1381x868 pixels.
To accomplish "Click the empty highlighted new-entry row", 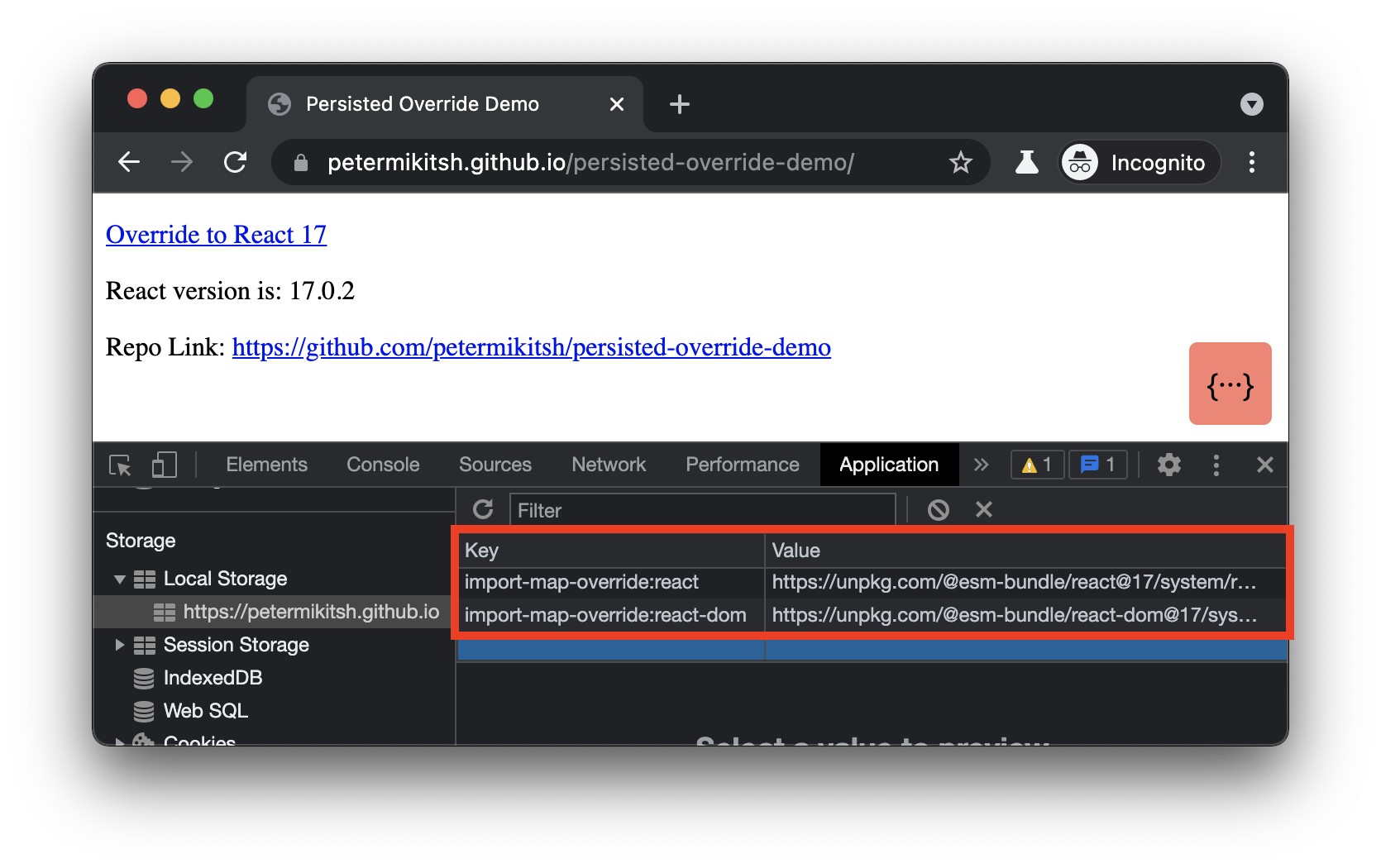I will (872, 649).
